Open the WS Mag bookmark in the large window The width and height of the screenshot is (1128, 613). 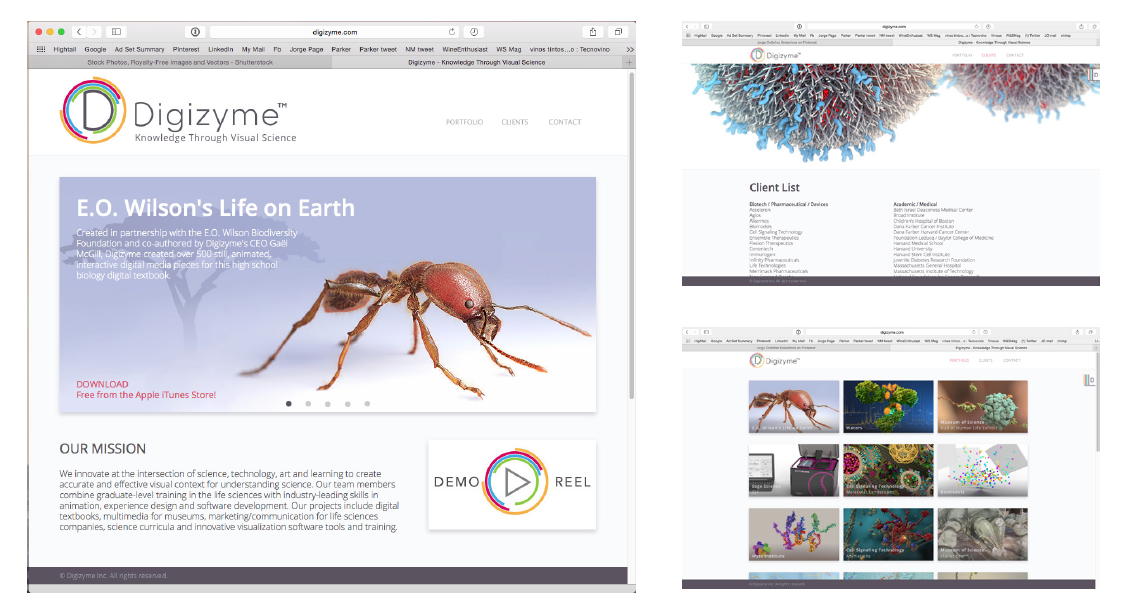pyautogui.click(x=509, y=50)
